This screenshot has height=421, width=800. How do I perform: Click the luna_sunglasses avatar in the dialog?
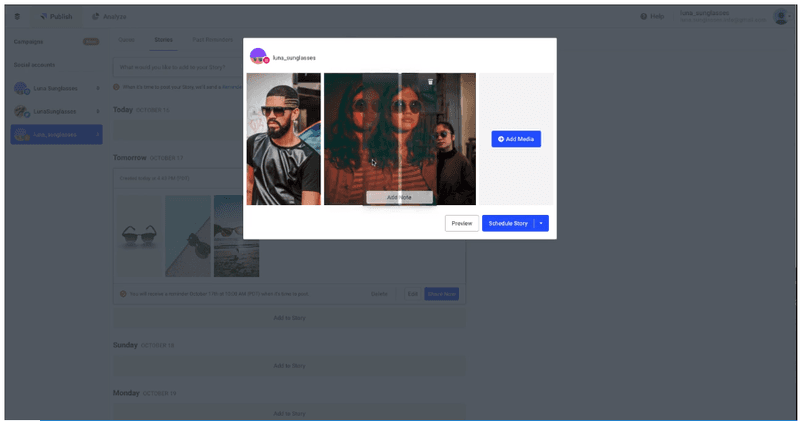(259, 56)
